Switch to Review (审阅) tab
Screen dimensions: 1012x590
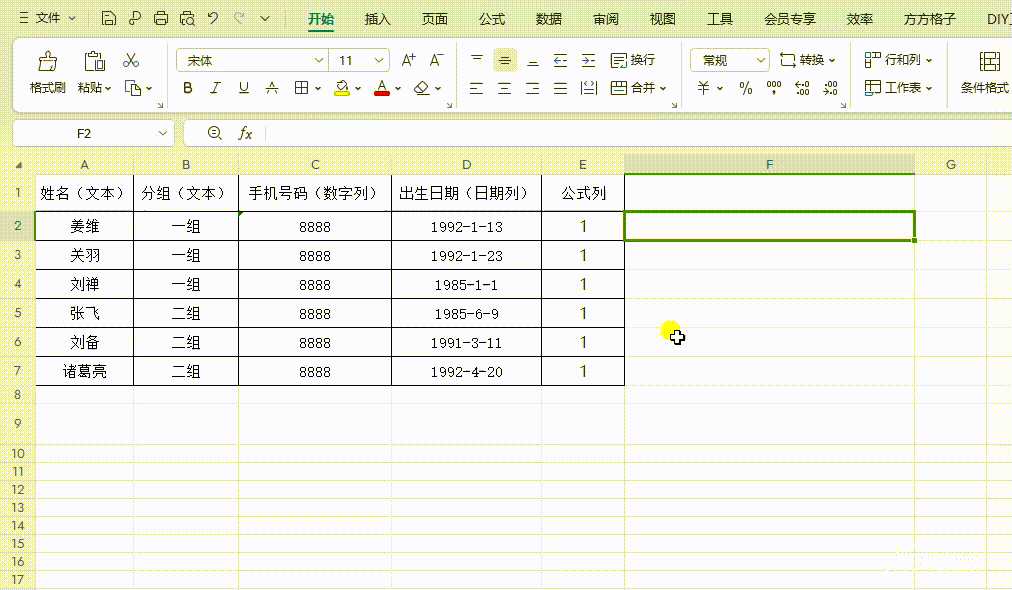coord(605,19)
